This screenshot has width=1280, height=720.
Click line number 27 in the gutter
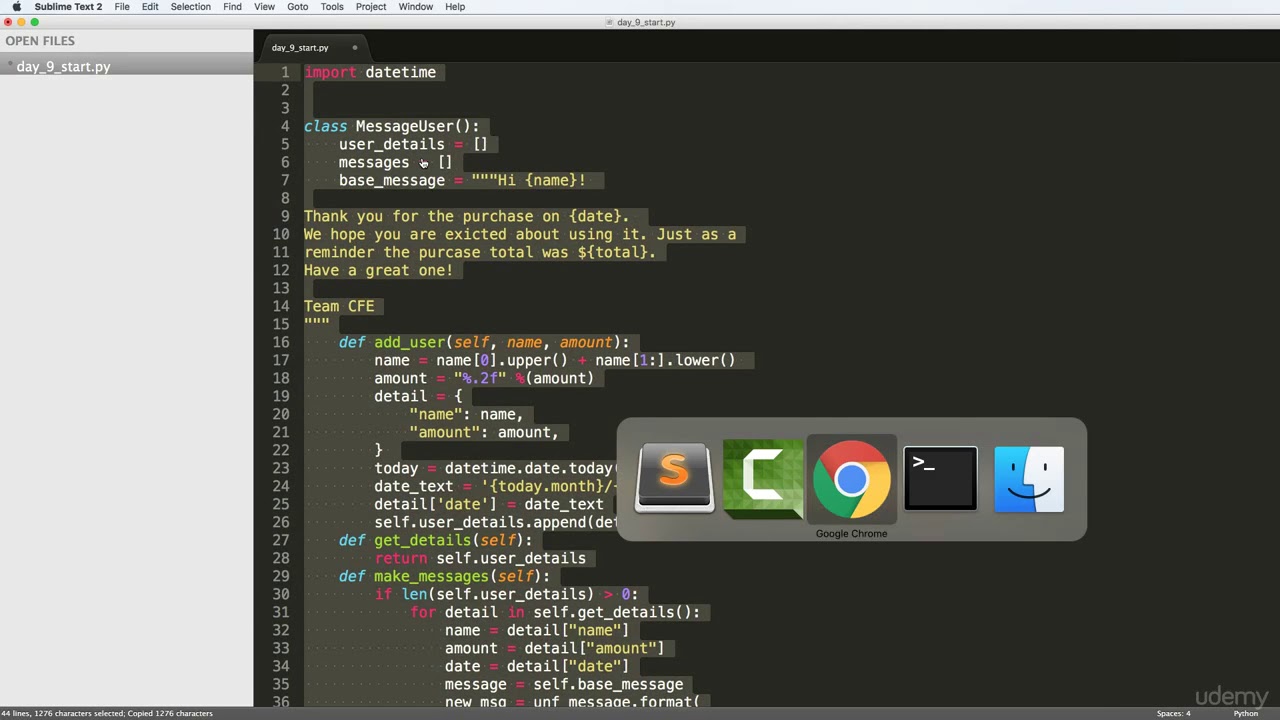[281, 540]
